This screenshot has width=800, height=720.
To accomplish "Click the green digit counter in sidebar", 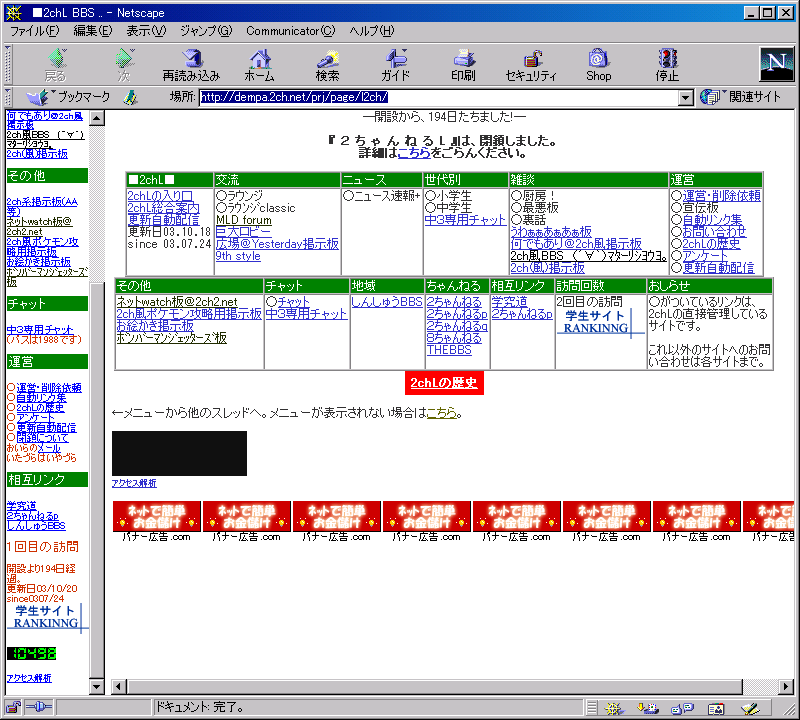I will click(31, 654).
